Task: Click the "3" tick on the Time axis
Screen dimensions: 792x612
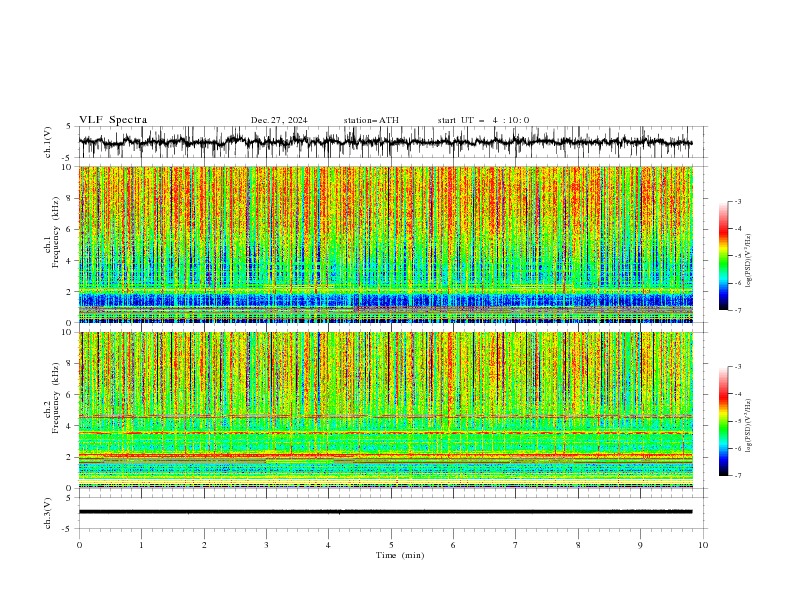Action: pyautogui.click(x=266, y=545)
